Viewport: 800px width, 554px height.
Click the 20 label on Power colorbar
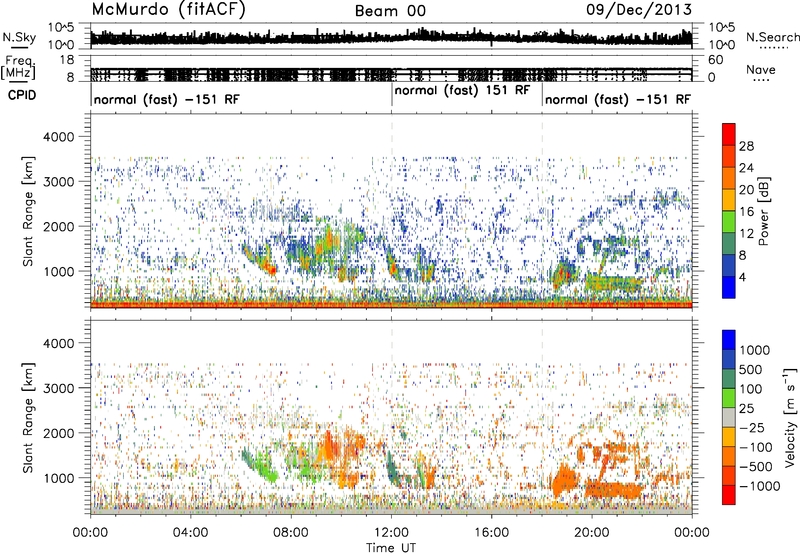point(746,190)
